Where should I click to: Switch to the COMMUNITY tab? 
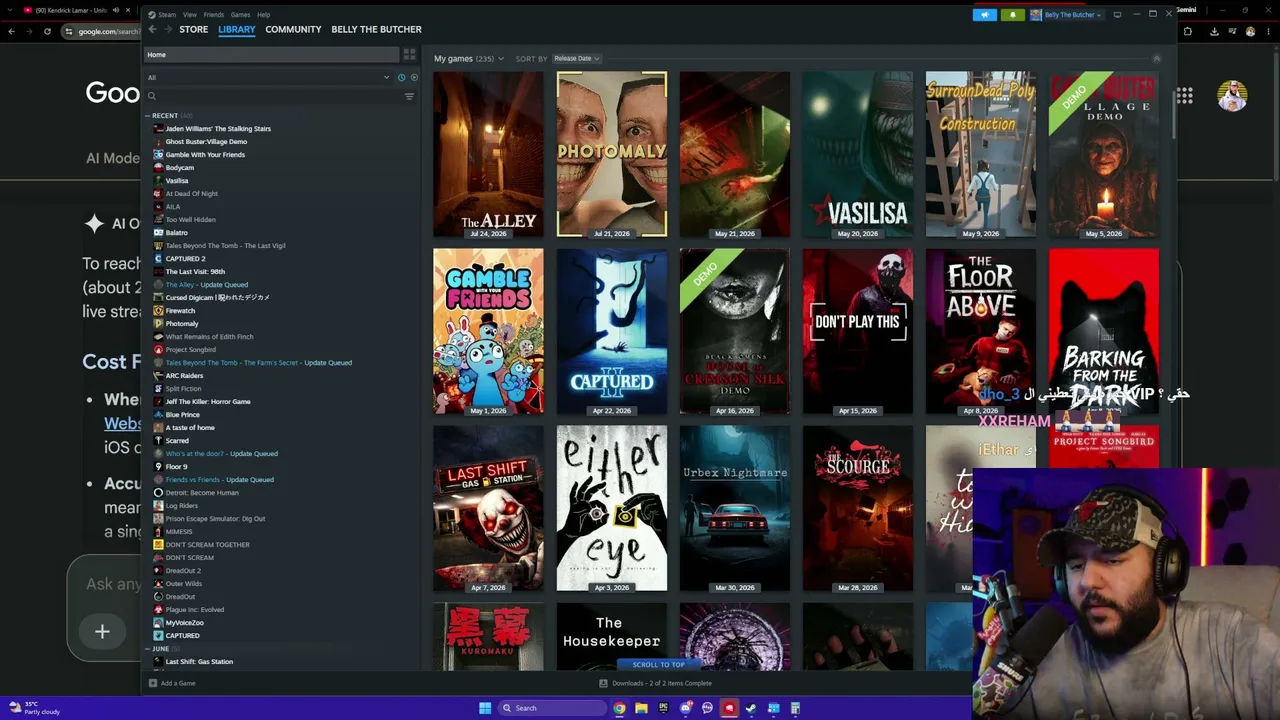293,30
